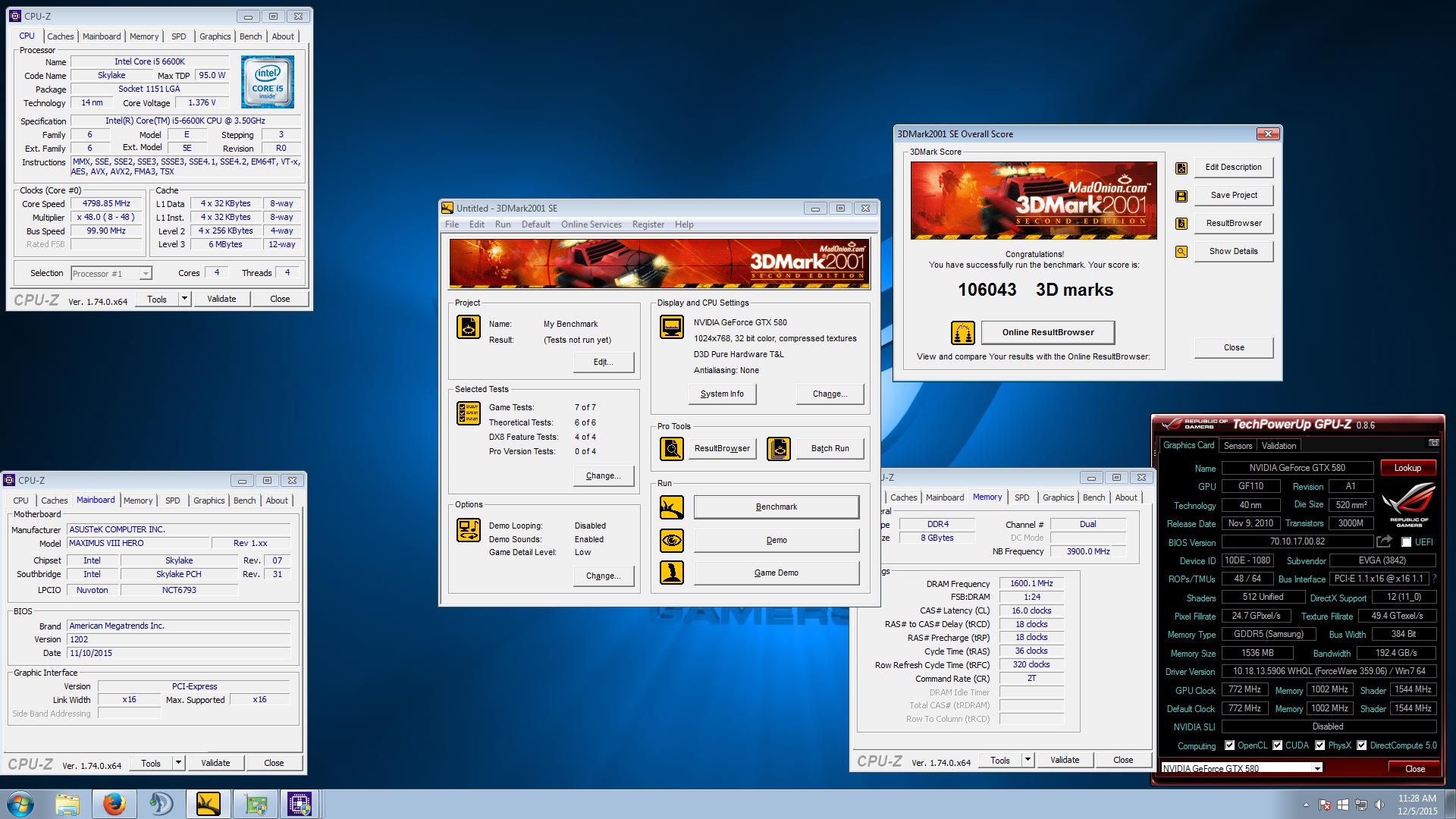Open the Run menu in 3DMark2001
Image resolution: width=1456 pixels, height=819 pixels.
coord(503,224)
